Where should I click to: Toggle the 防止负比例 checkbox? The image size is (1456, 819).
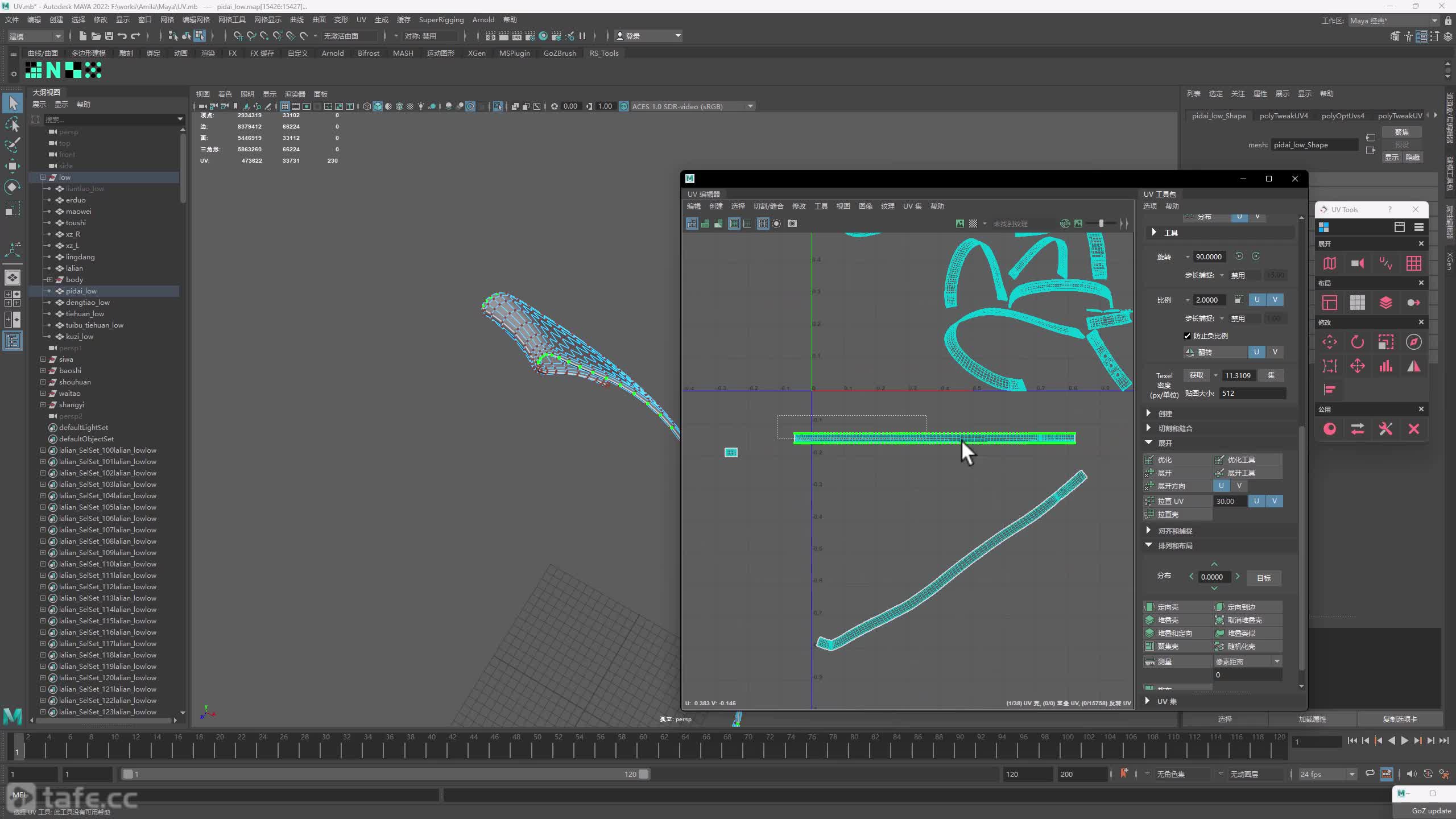[x=1187, y=336]
